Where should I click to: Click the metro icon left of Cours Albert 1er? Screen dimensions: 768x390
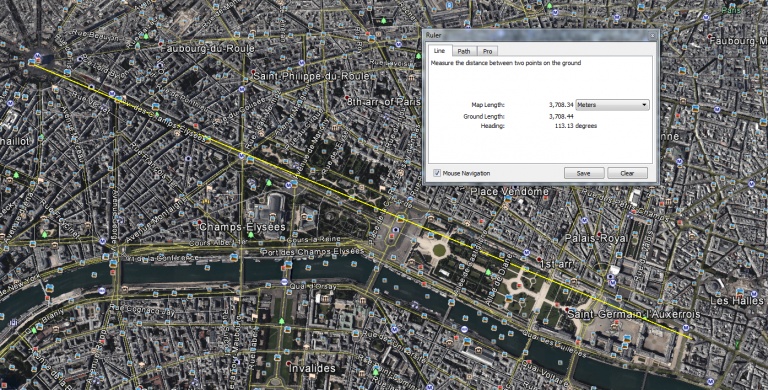(102, 241)
